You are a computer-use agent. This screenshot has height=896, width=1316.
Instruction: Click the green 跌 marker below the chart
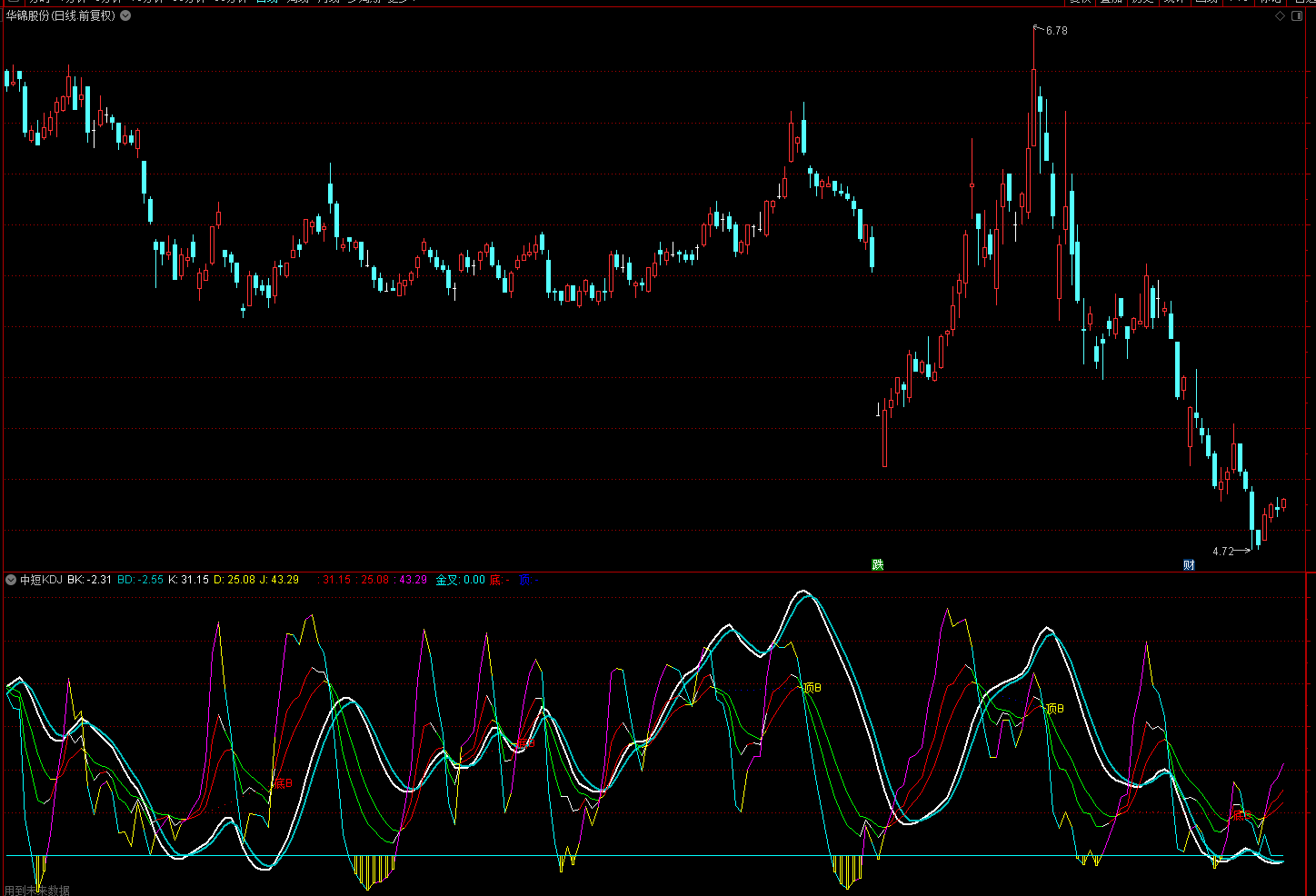(877, 564)
